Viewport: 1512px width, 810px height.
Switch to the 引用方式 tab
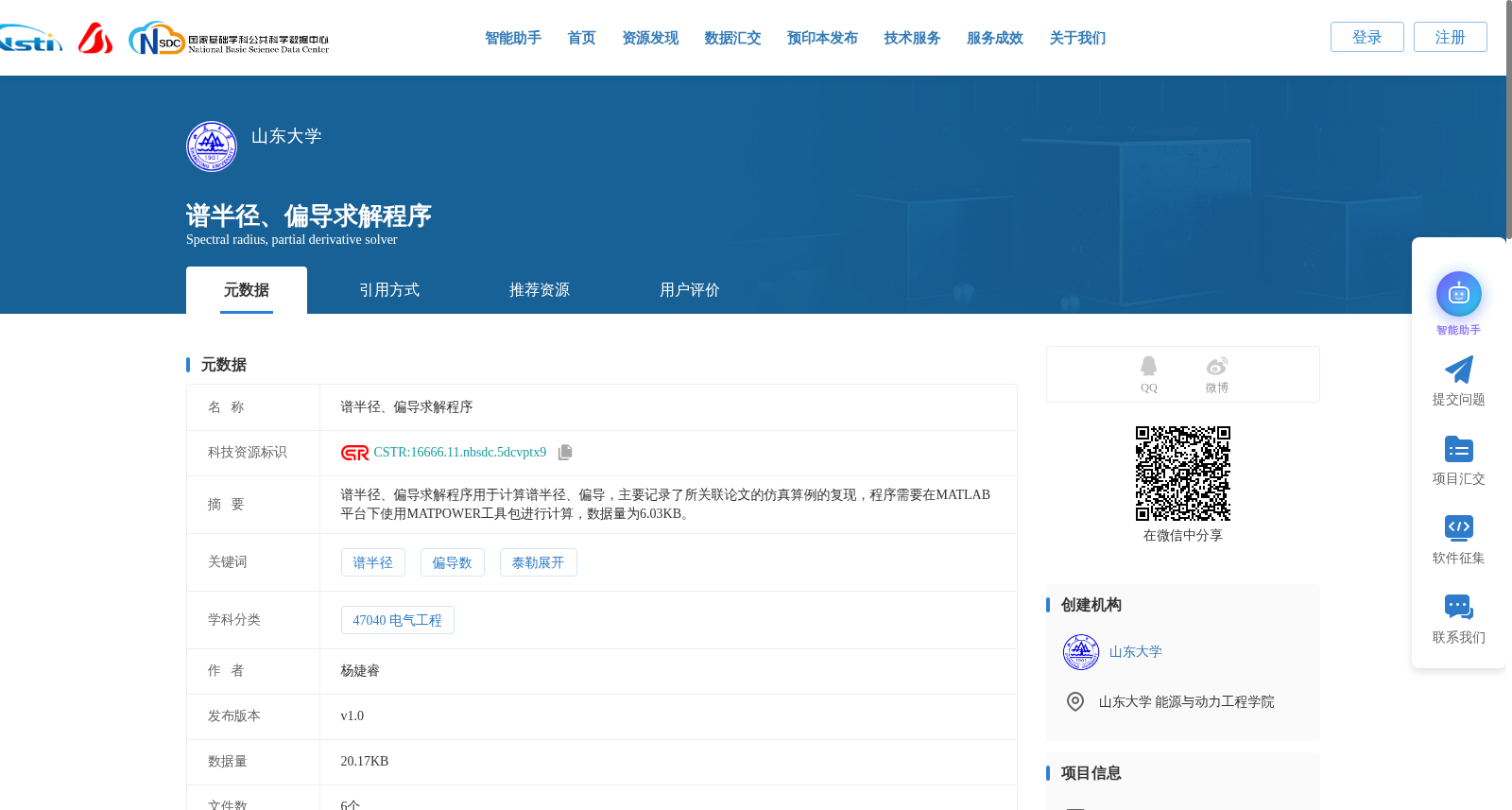(389, 290)
